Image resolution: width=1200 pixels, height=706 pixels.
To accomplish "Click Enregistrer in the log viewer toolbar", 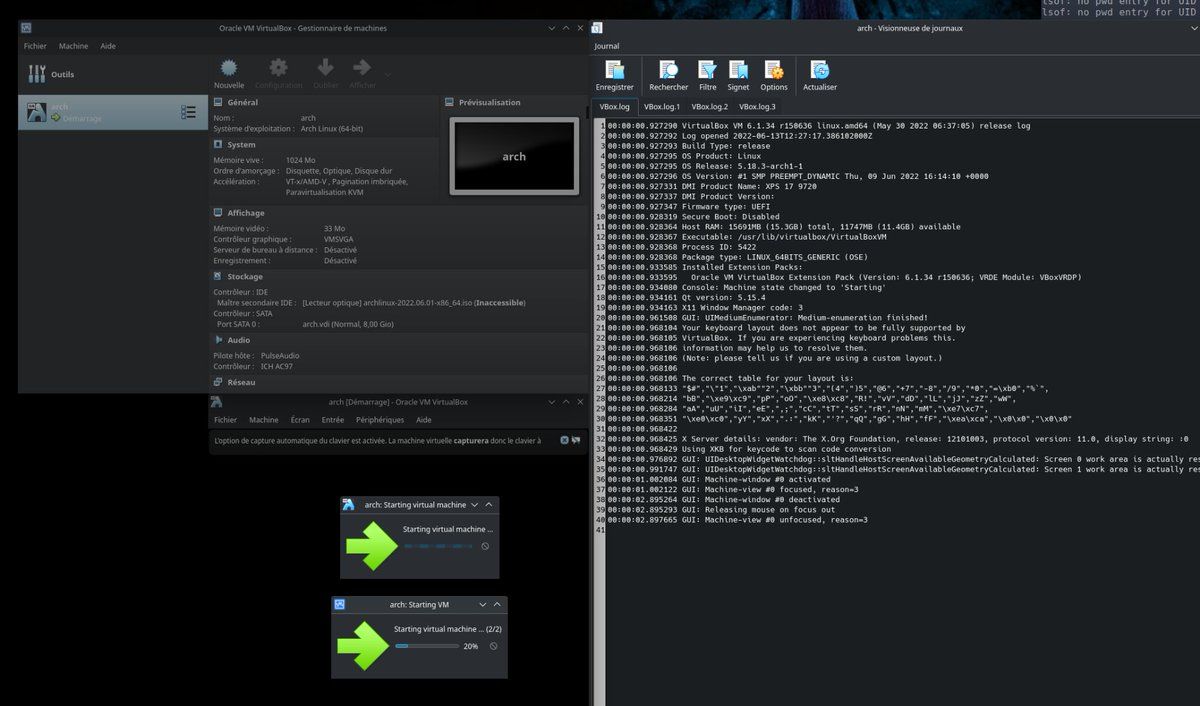I will coord(615,71).
